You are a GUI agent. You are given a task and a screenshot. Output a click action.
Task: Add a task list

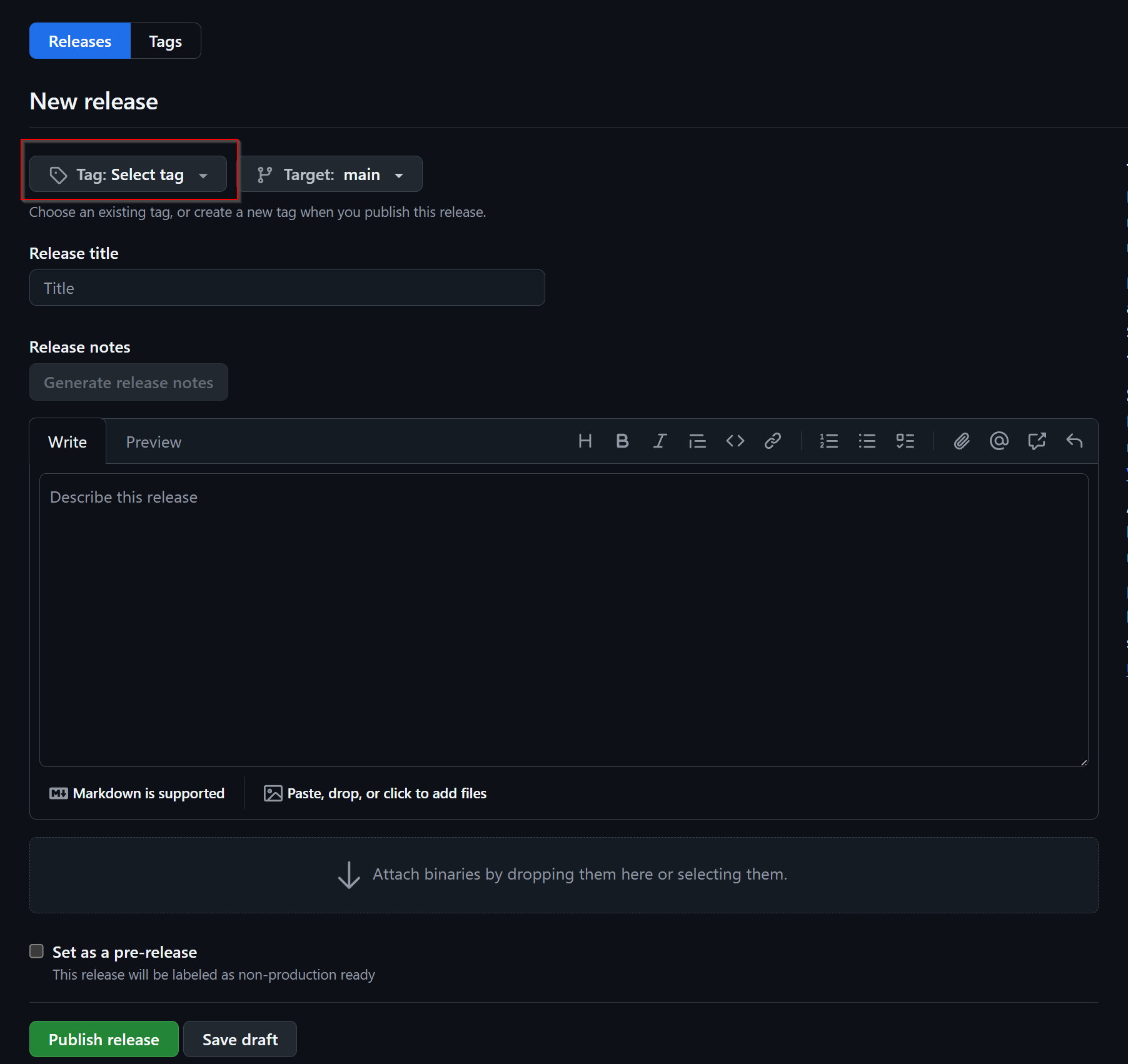tap(905, 441)
